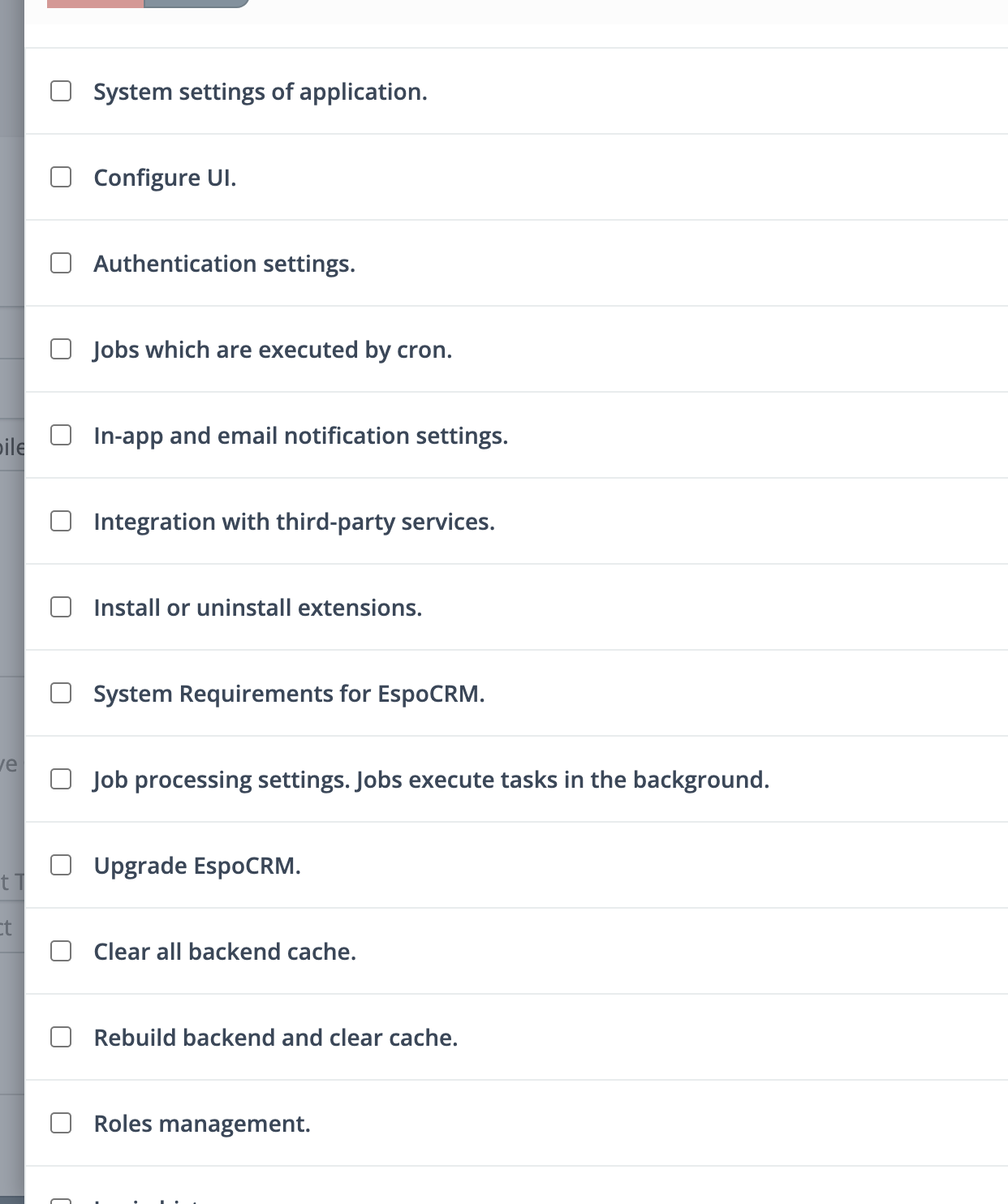
Task: Check the box for System settings of application
Action: 61,91
